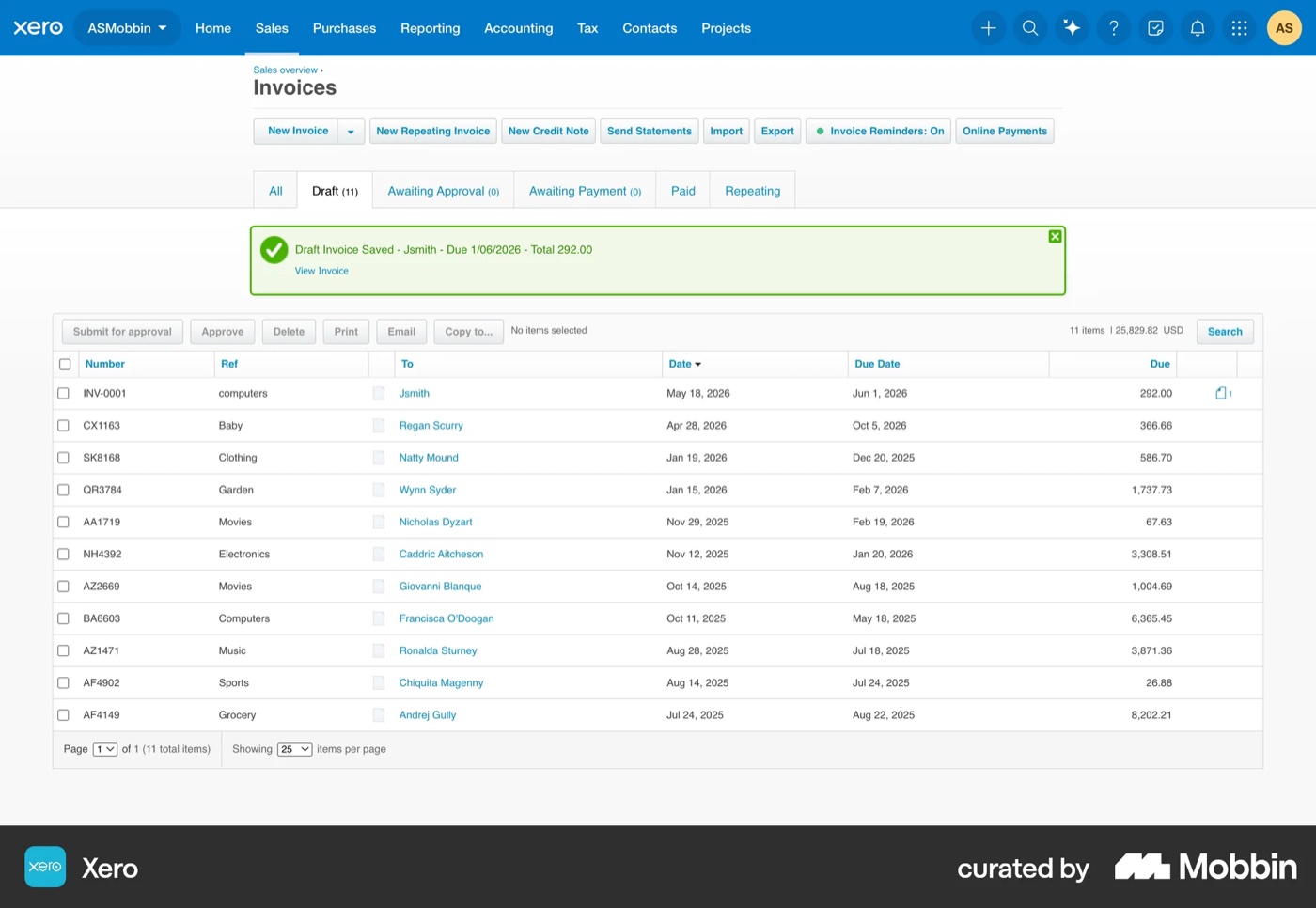Viewport: 1316px width, 908px height.
Task: Tick the checkbox for invoice CX1163
Action: (63, 426)
